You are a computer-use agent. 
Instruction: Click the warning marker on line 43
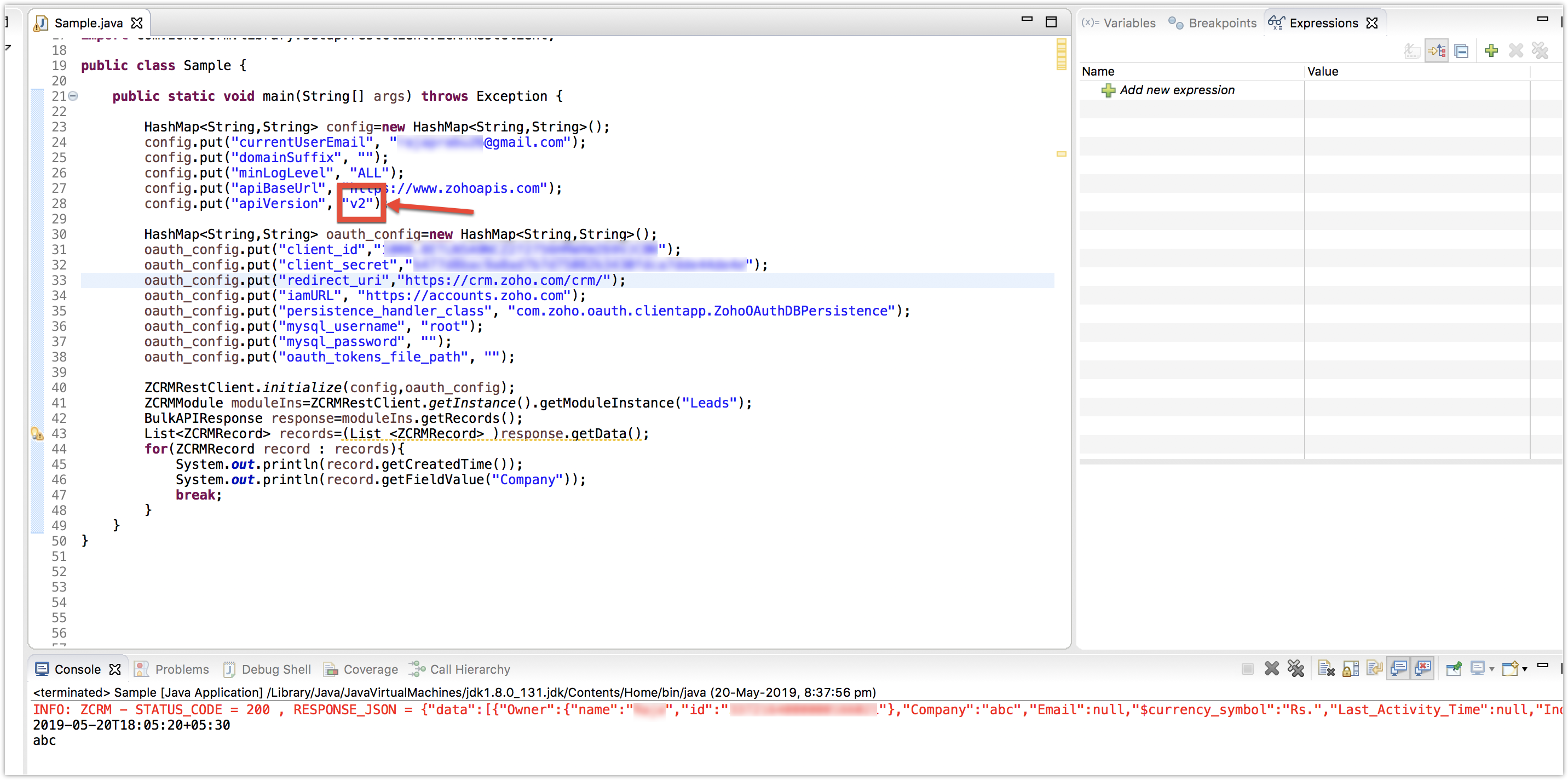37,433
